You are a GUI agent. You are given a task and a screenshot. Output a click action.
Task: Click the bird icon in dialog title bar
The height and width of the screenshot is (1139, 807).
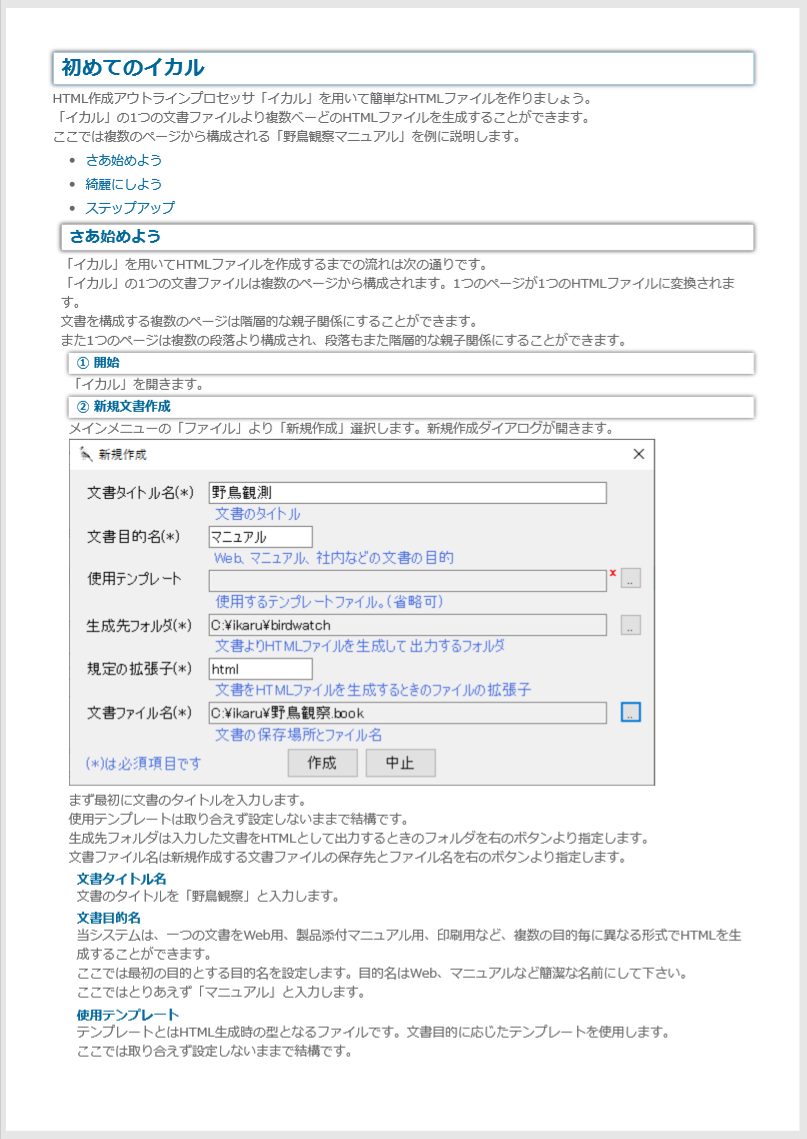pos(85,454)
